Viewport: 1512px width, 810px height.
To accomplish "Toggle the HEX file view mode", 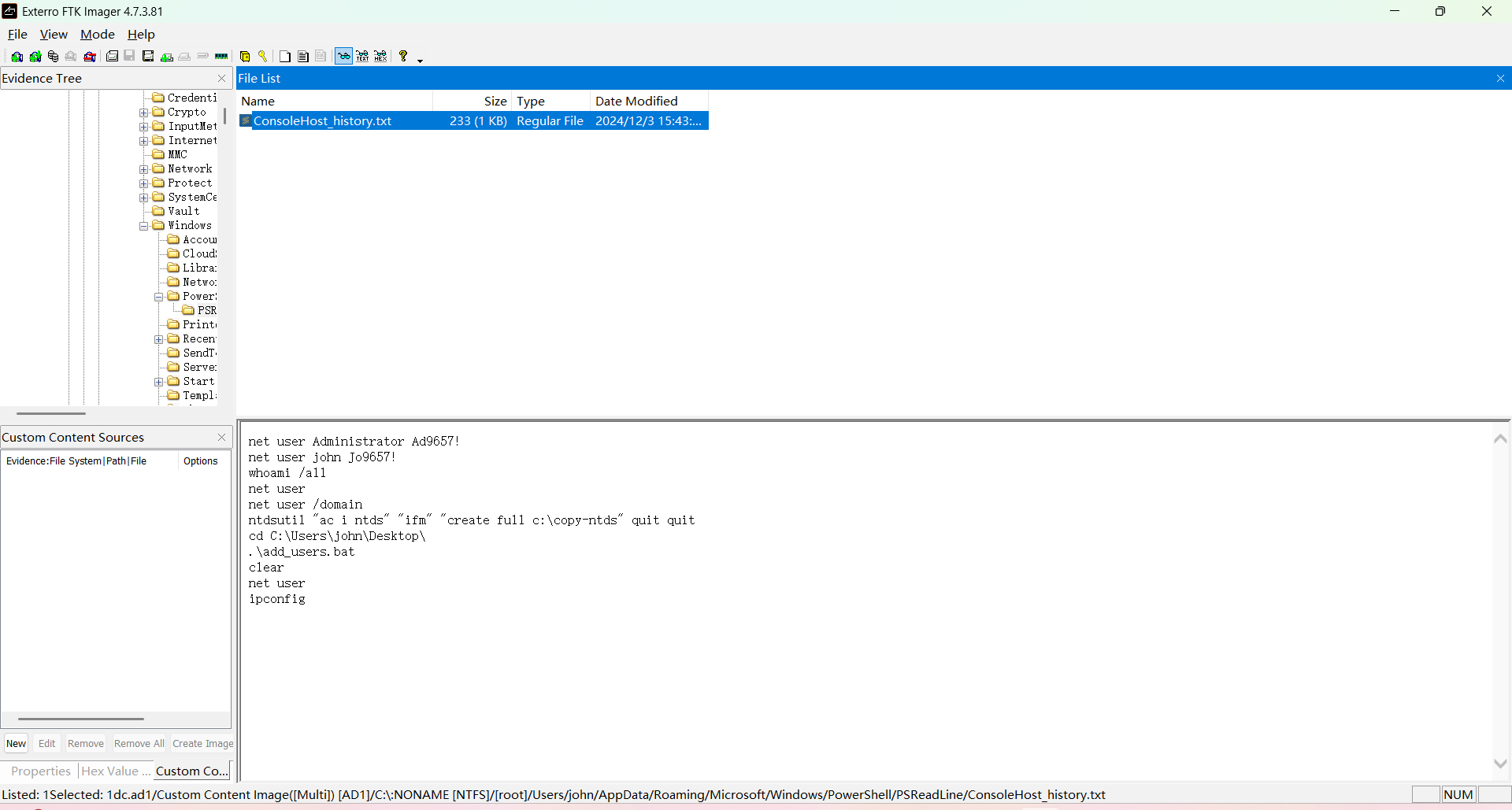I will pos(380,57).
